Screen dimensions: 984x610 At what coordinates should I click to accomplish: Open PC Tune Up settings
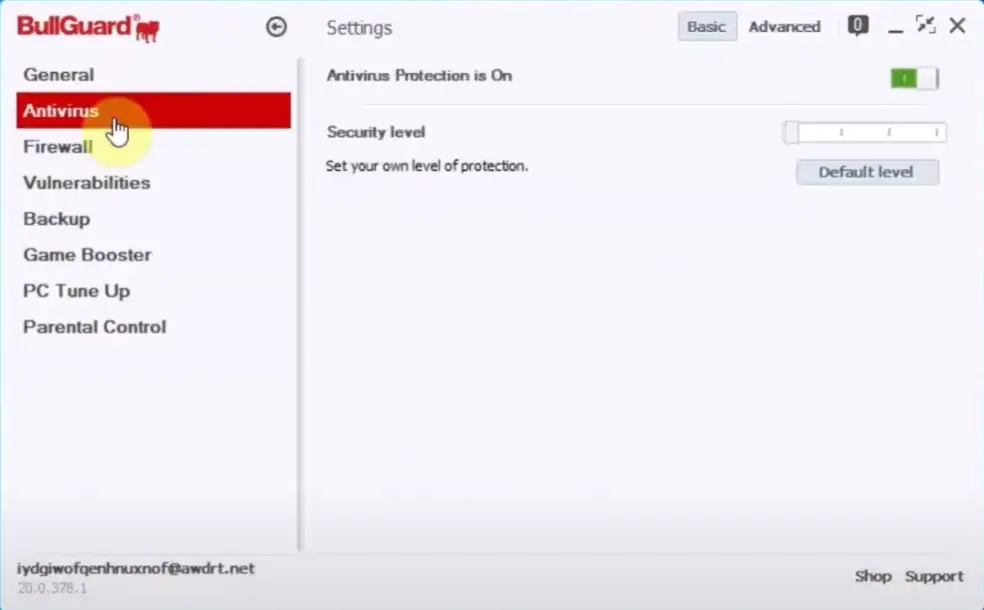point(77,291)
